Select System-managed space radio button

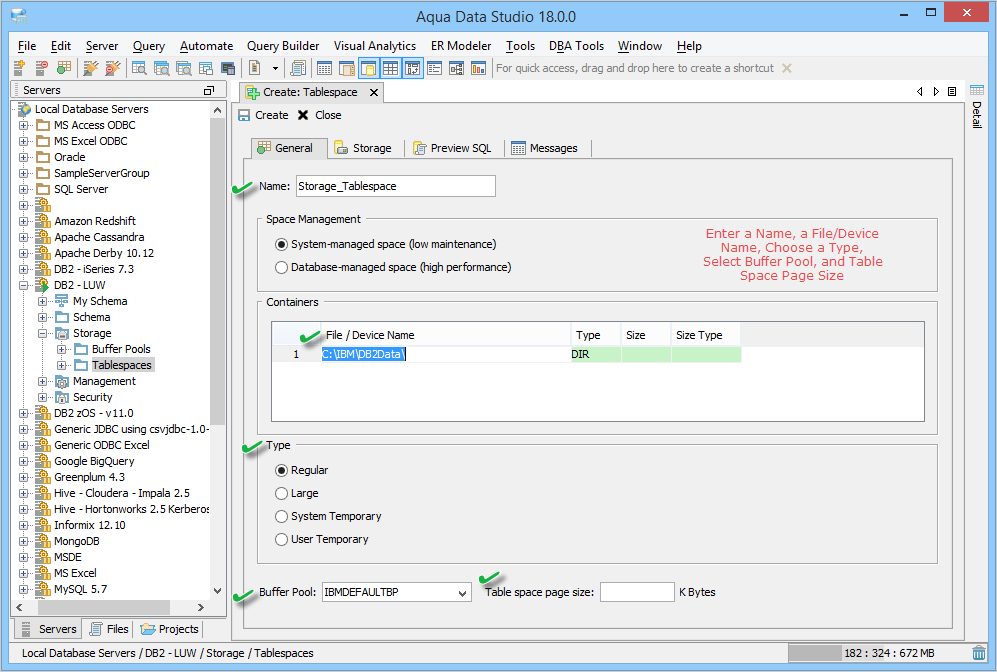click(x=281, y=244)
